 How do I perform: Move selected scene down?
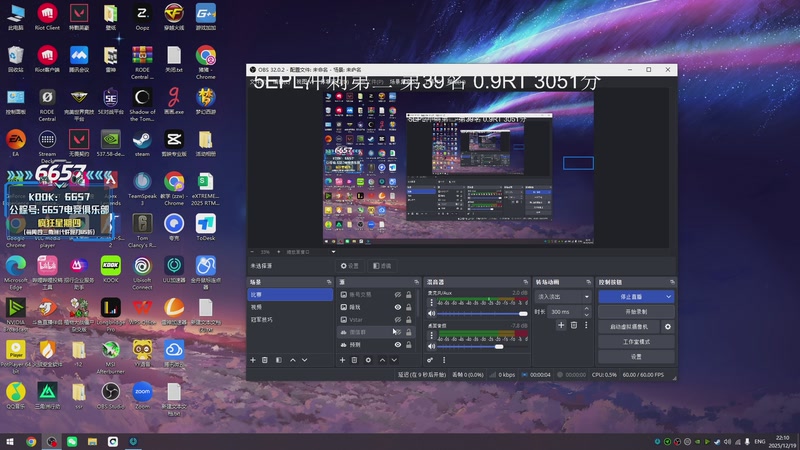click(305, 360)
